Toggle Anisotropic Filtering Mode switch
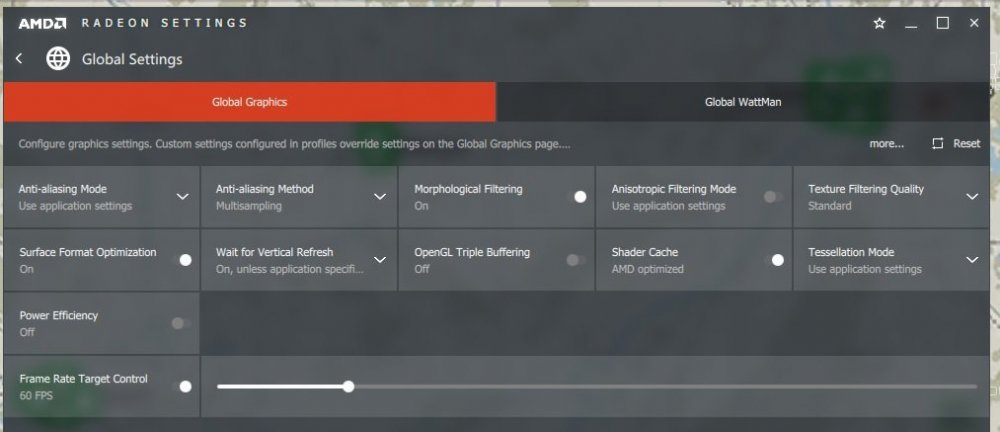This screenshot has height=432, width=1000. [x=774, y=197]
